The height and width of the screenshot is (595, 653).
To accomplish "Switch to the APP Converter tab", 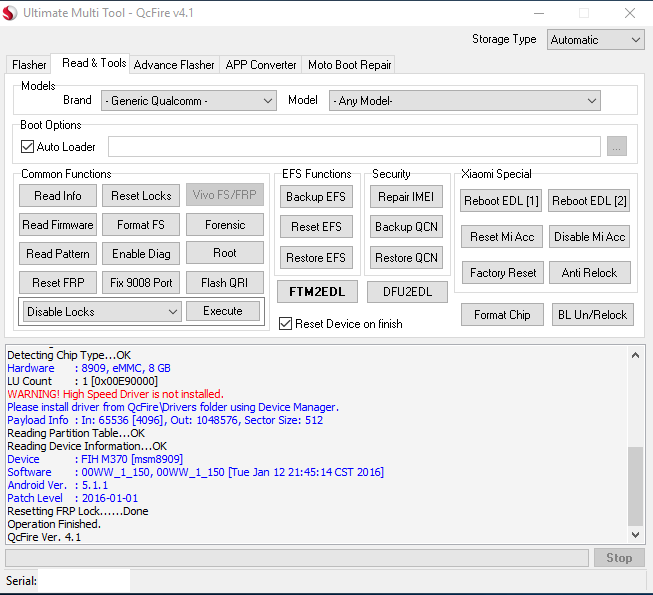I will tap(261, 65).
